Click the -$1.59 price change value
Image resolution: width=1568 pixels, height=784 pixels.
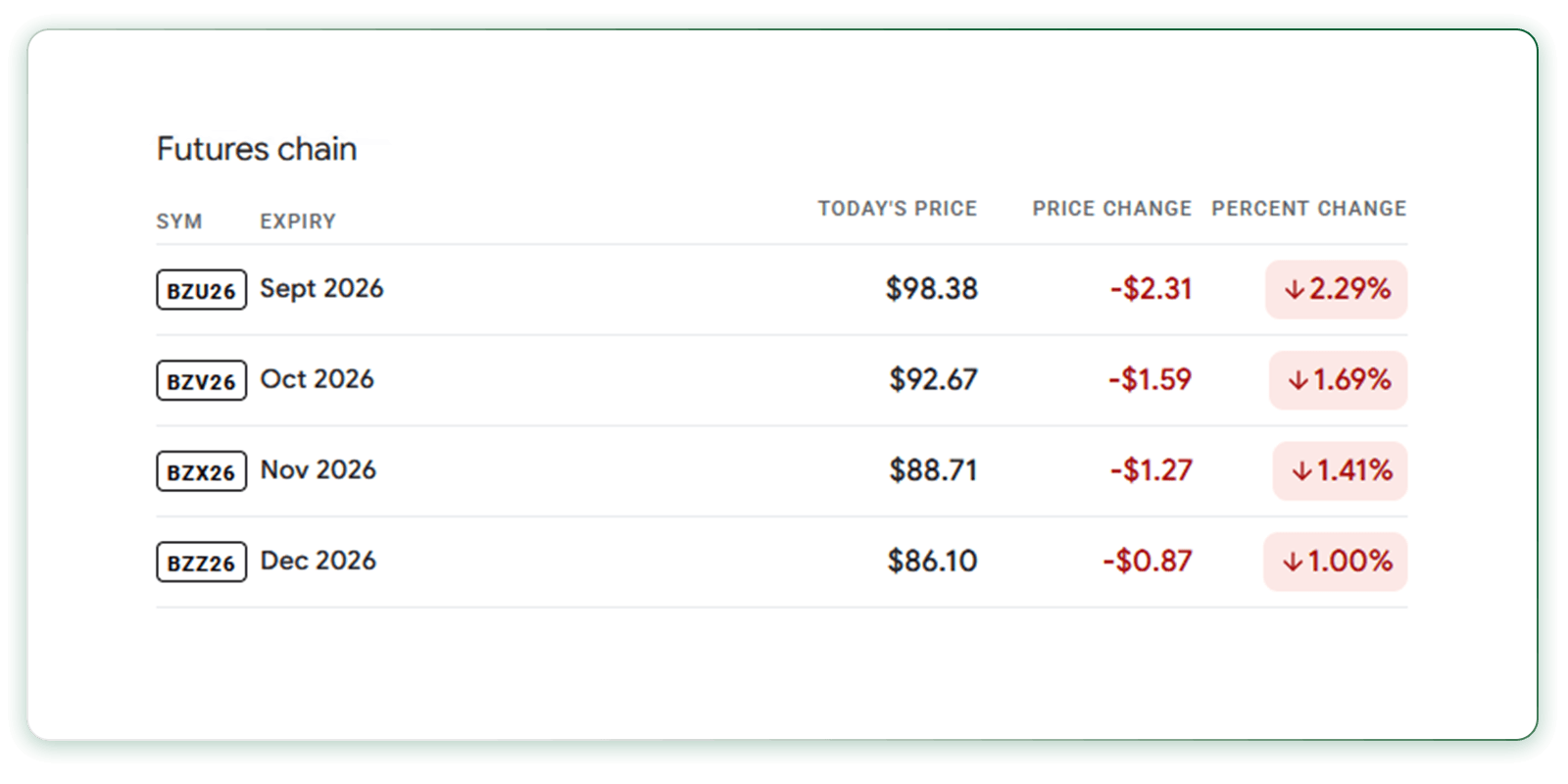[x=1151, y=379]
